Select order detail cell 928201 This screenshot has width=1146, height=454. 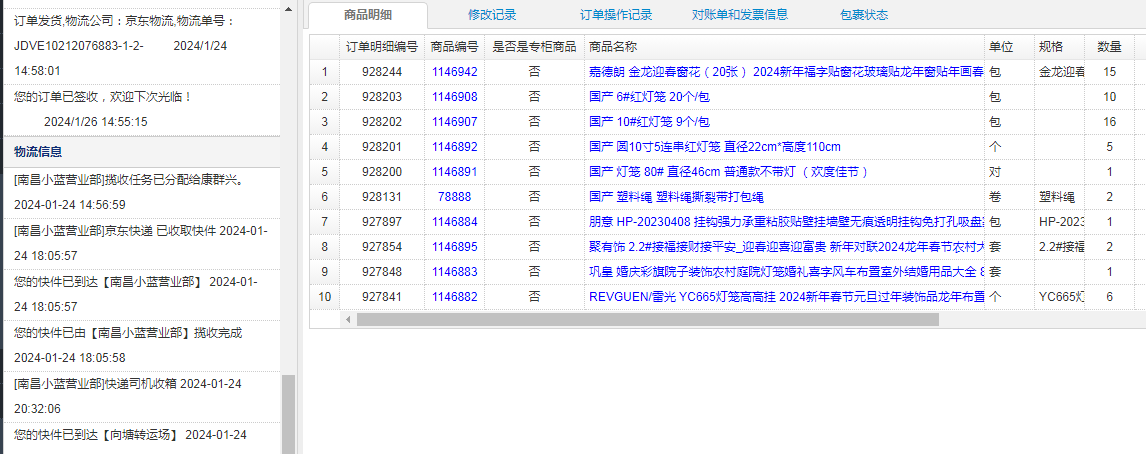click(382, 147)
